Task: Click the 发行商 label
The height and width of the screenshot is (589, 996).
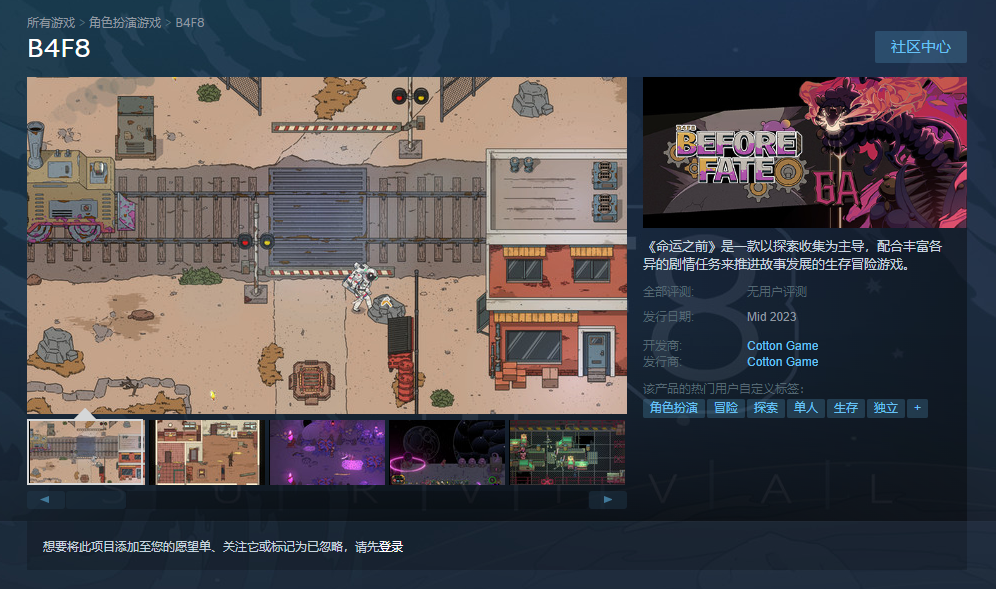Action: [663, 362]
